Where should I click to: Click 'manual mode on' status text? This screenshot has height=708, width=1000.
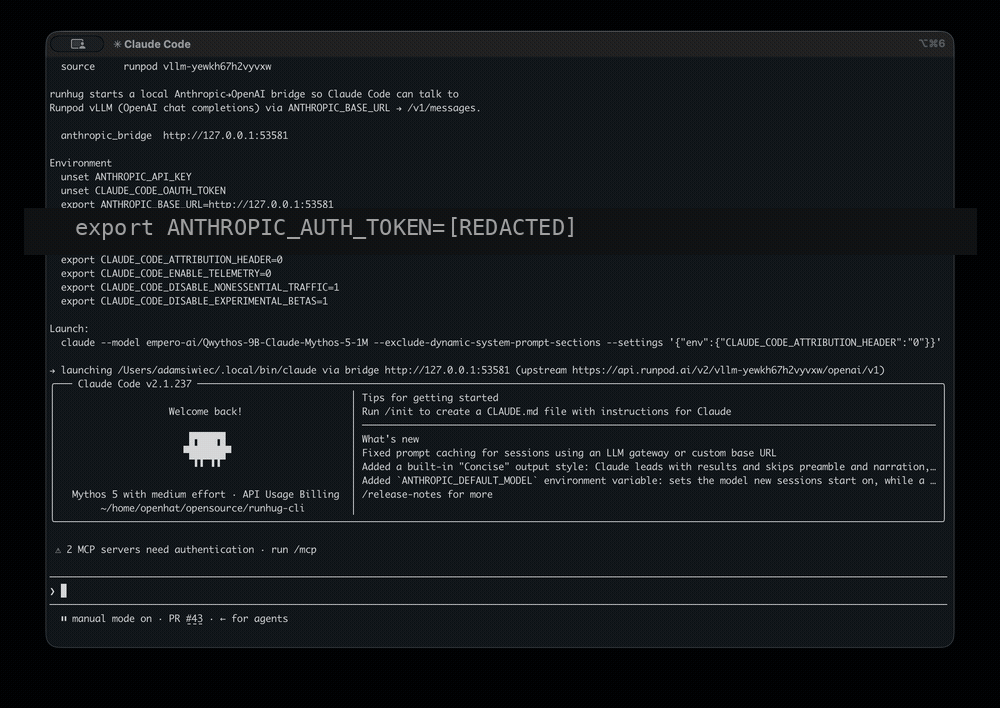pos(112,619)
